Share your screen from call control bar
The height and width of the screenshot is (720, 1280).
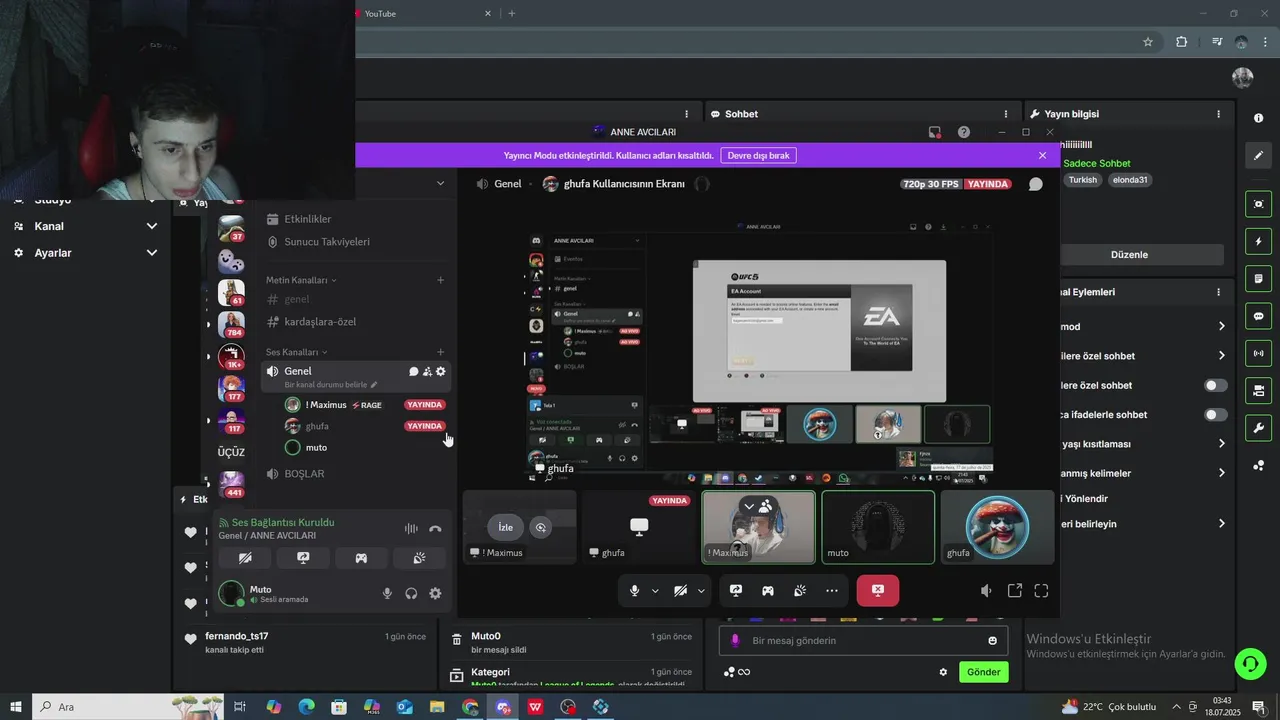(736, 591)
